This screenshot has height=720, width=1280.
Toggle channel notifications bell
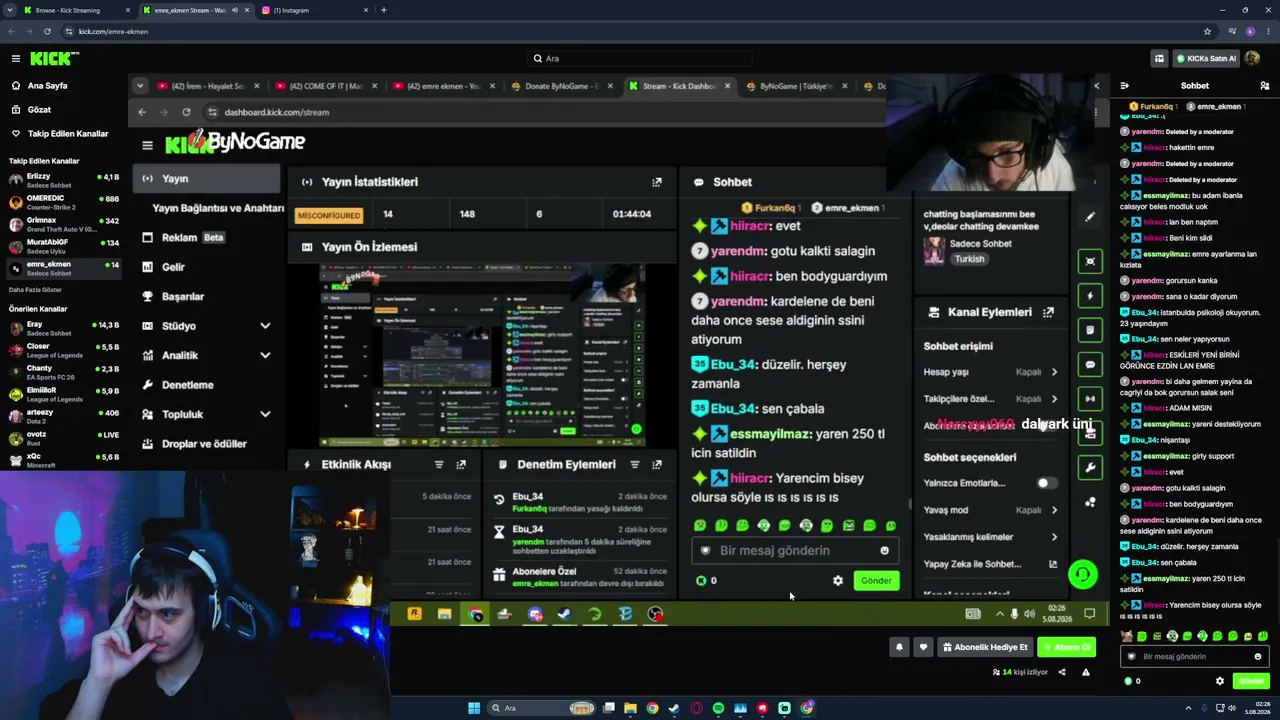(899, 647)
